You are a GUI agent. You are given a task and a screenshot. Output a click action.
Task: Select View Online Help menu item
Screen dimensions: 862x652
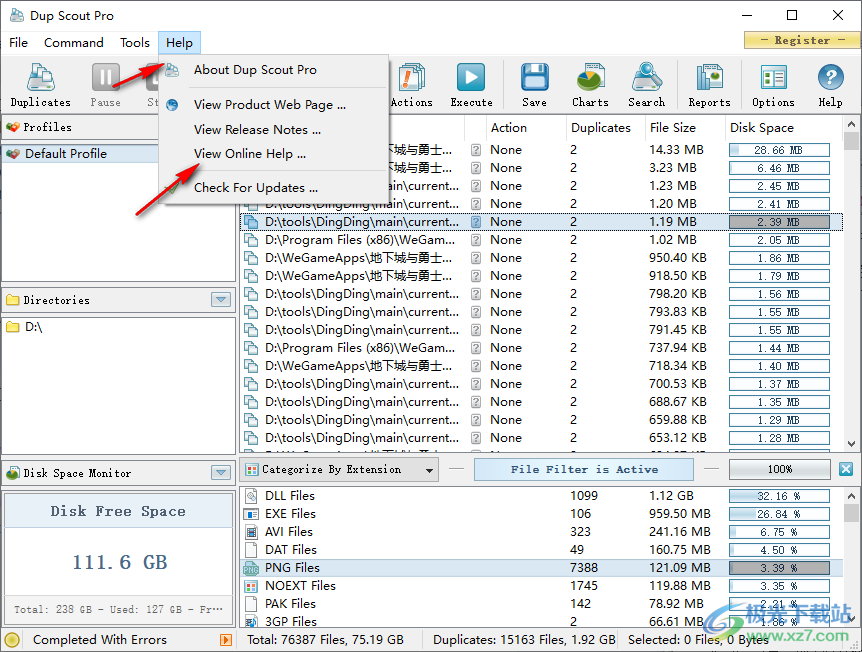(274, 154)
